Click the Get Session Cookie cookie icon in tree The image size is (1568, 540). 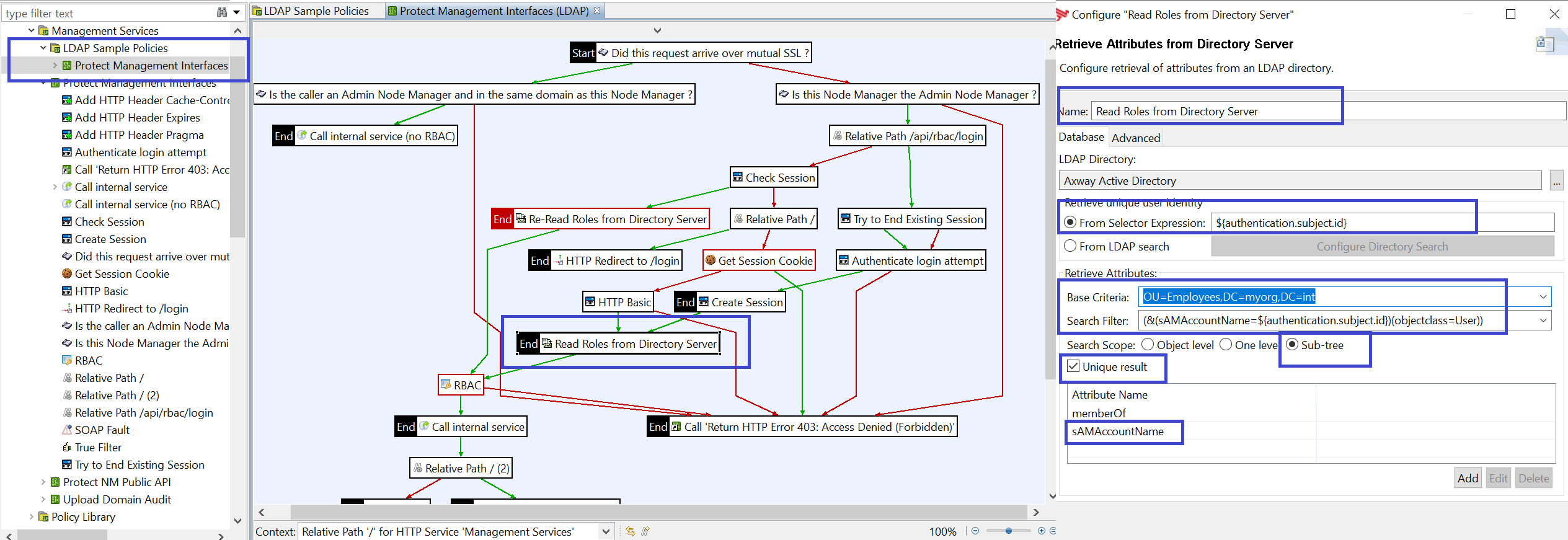click(x=67, y=273)
